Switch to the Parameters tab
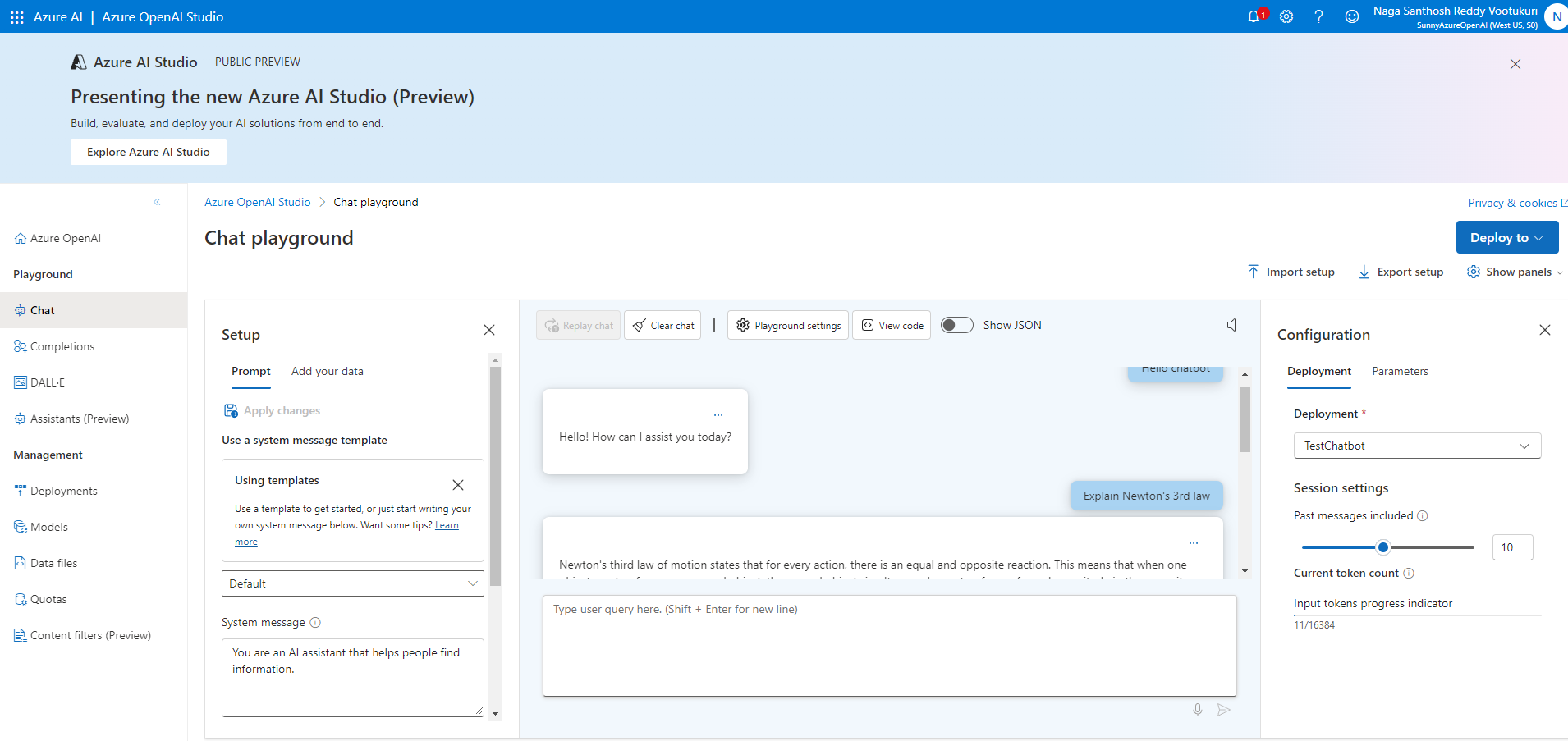The height and width of the screenshot is (741, 1568). pos(1400,371)
